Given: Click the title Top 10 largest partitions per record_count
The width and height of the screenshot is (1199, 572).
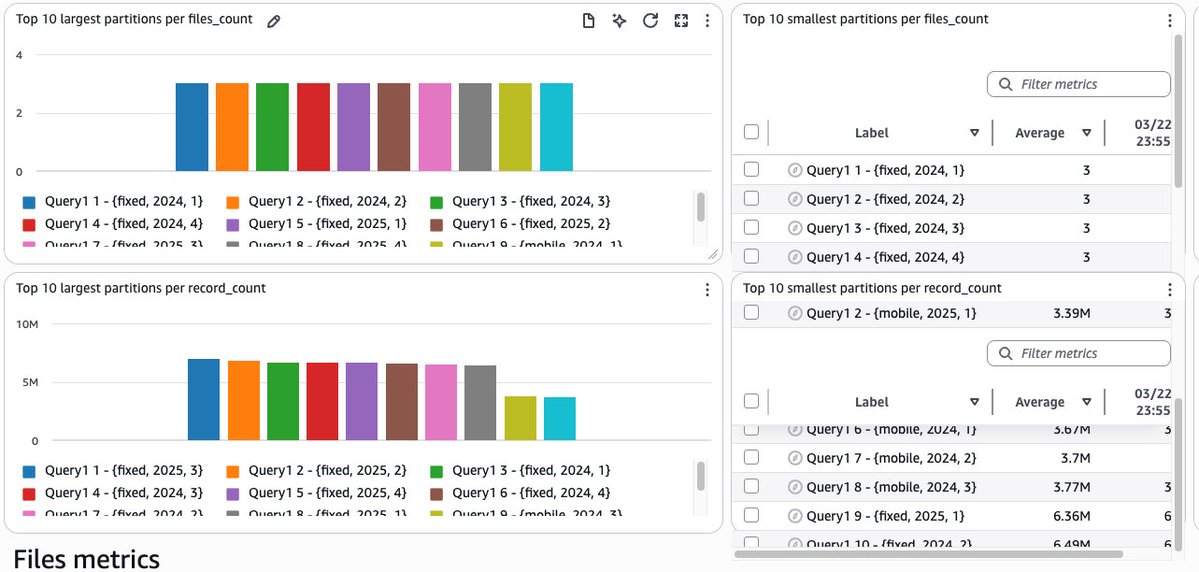Looking at the screenshot, I should pos(141,288).
